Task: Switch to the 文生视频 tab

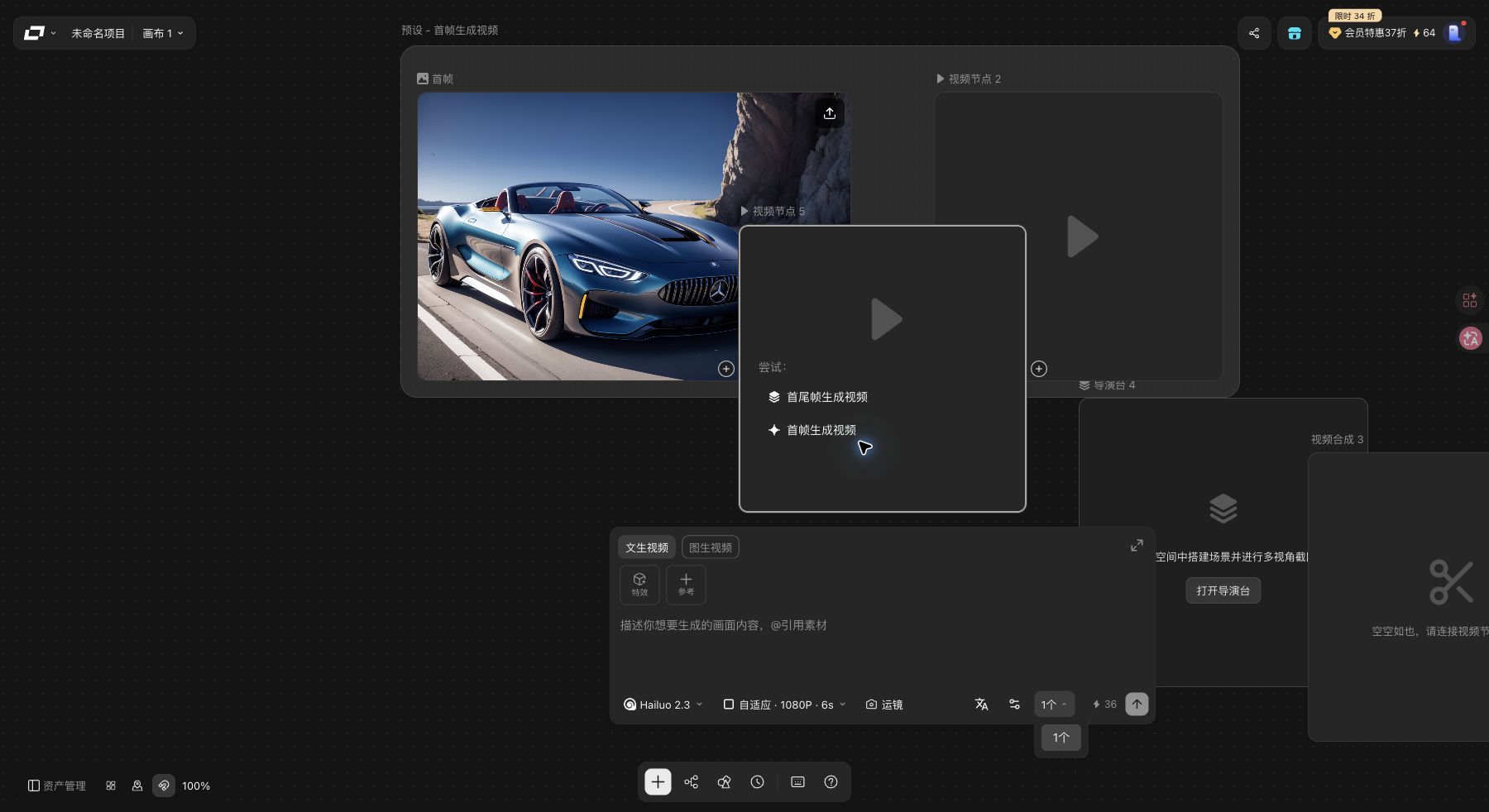Action: coord(647,547)
